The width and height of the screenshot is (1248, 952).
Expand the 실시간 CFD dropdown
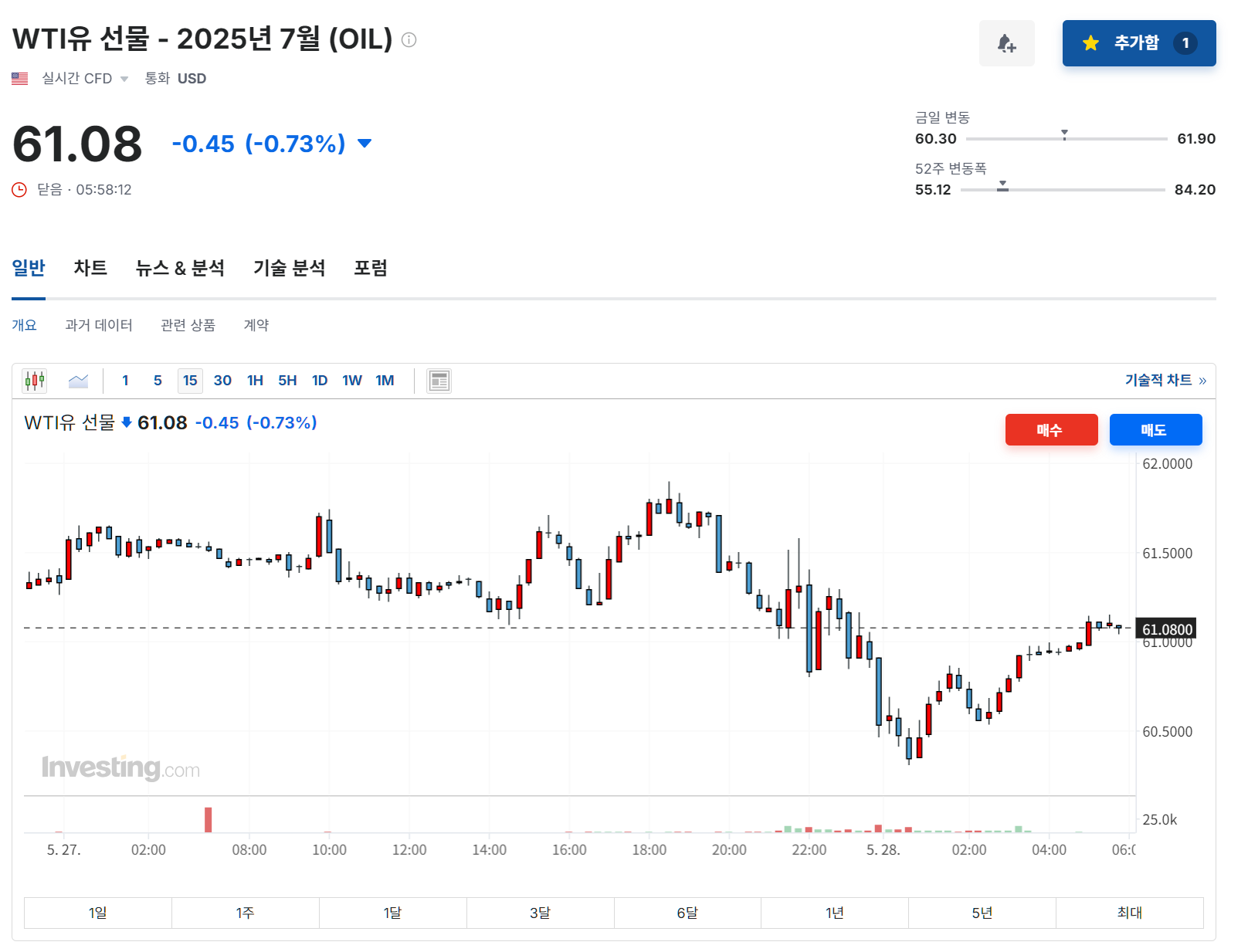point(124,78)
